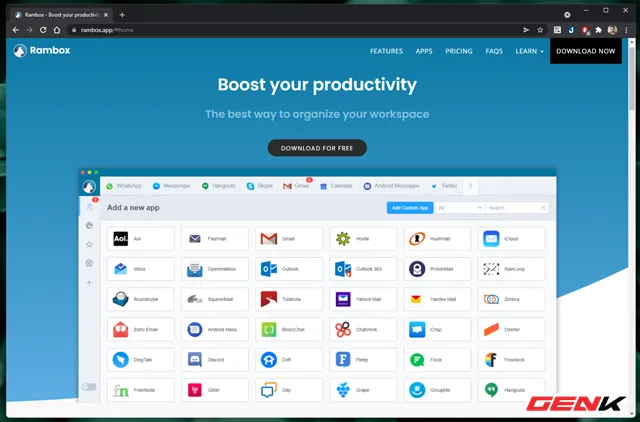Select the Outlook app tile
Viewport: 640px width, 422px height.
tap(289, 269)
